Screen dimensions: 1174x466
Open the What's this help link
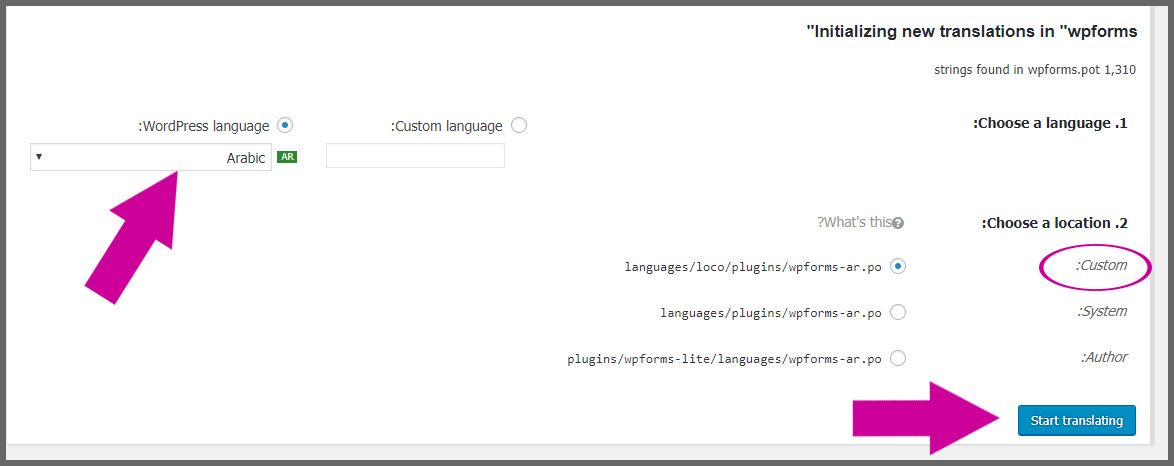855,223
